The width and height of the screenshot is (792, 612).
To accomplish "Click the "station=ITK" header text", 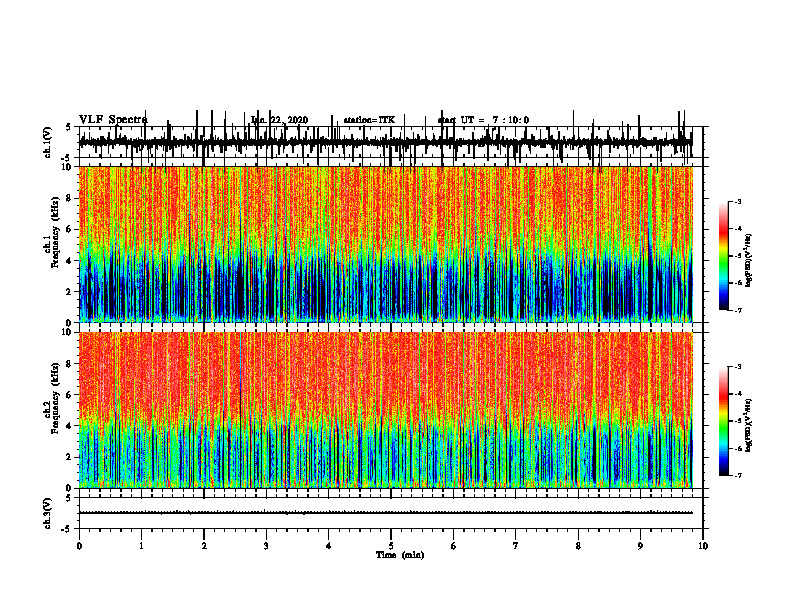I will click(x=369, y=120).
